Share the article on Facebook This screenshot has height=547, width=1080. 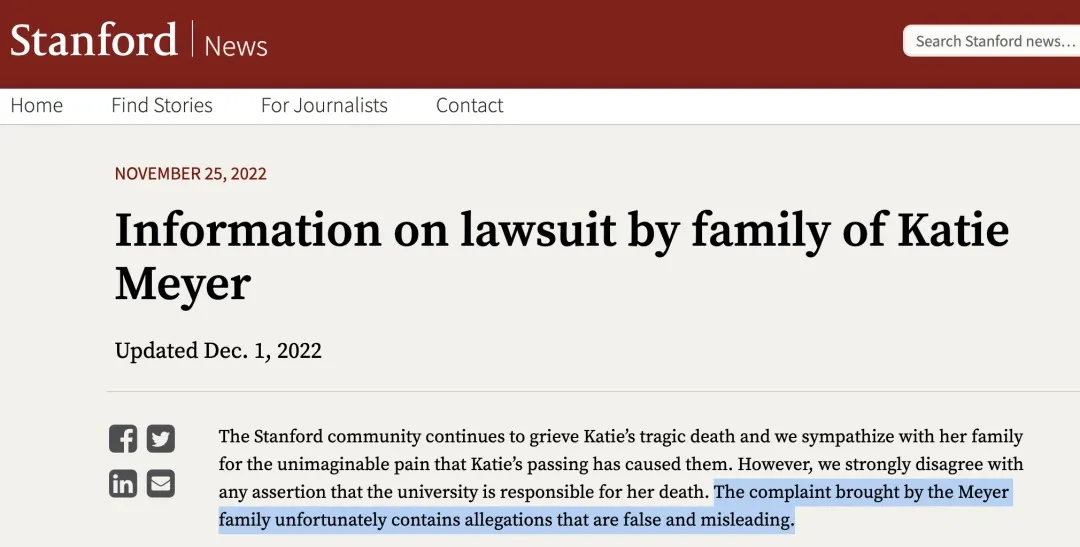coord(123,439)
